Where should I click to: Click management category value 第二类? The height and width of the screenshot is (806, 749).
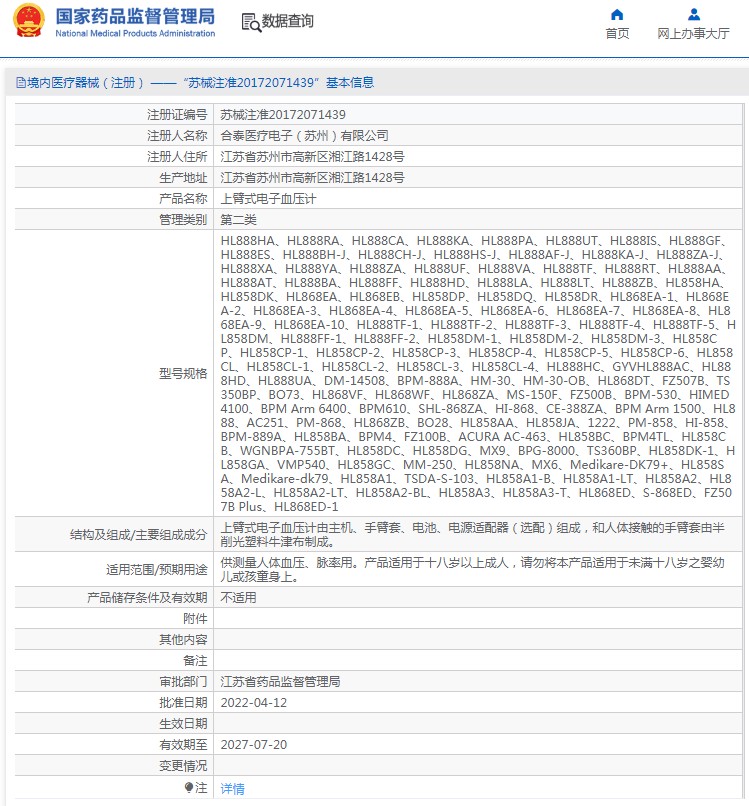click(239, 220)
